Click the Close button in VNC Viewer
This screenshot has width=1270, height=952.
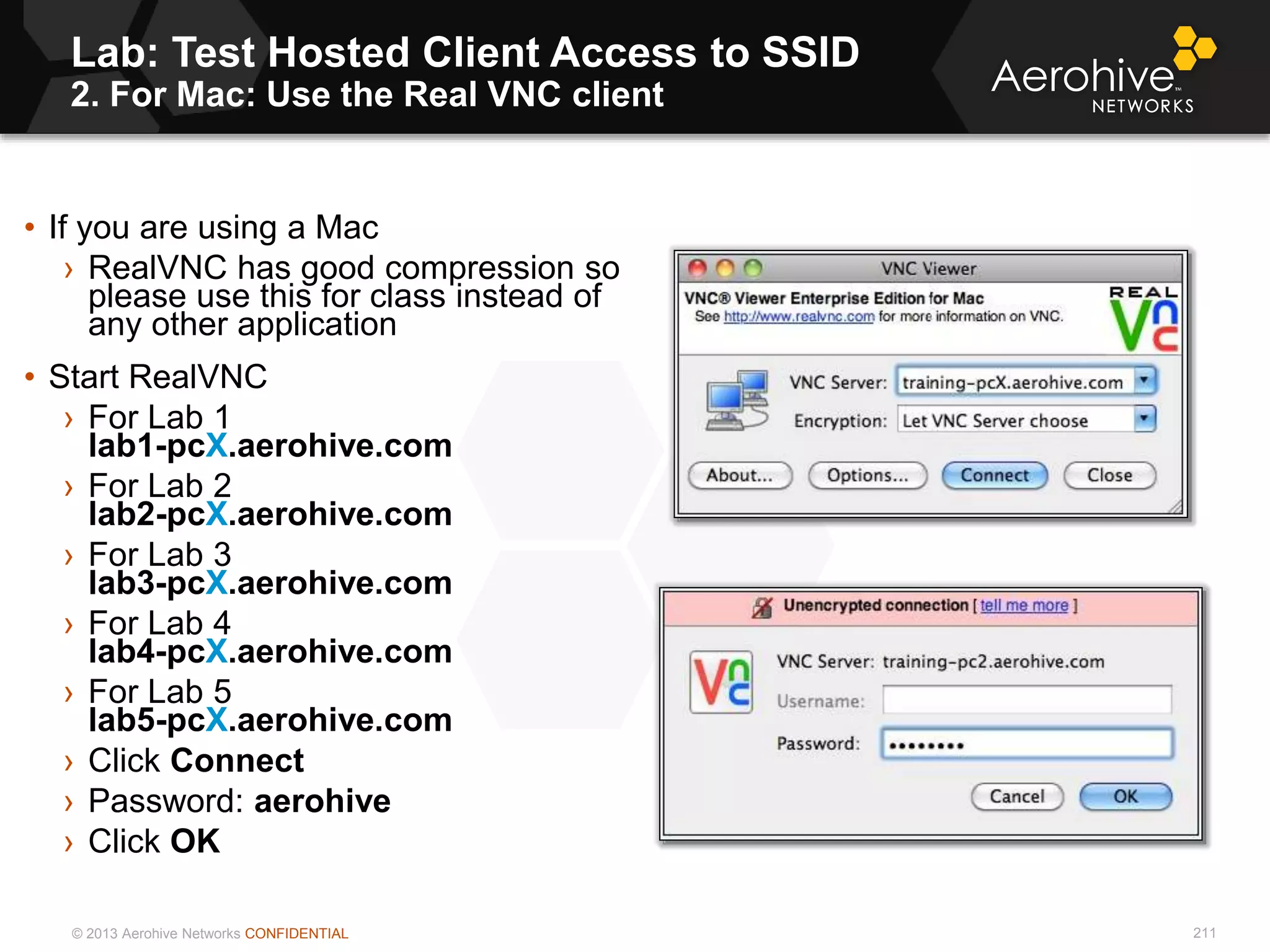coord(1109,475)
